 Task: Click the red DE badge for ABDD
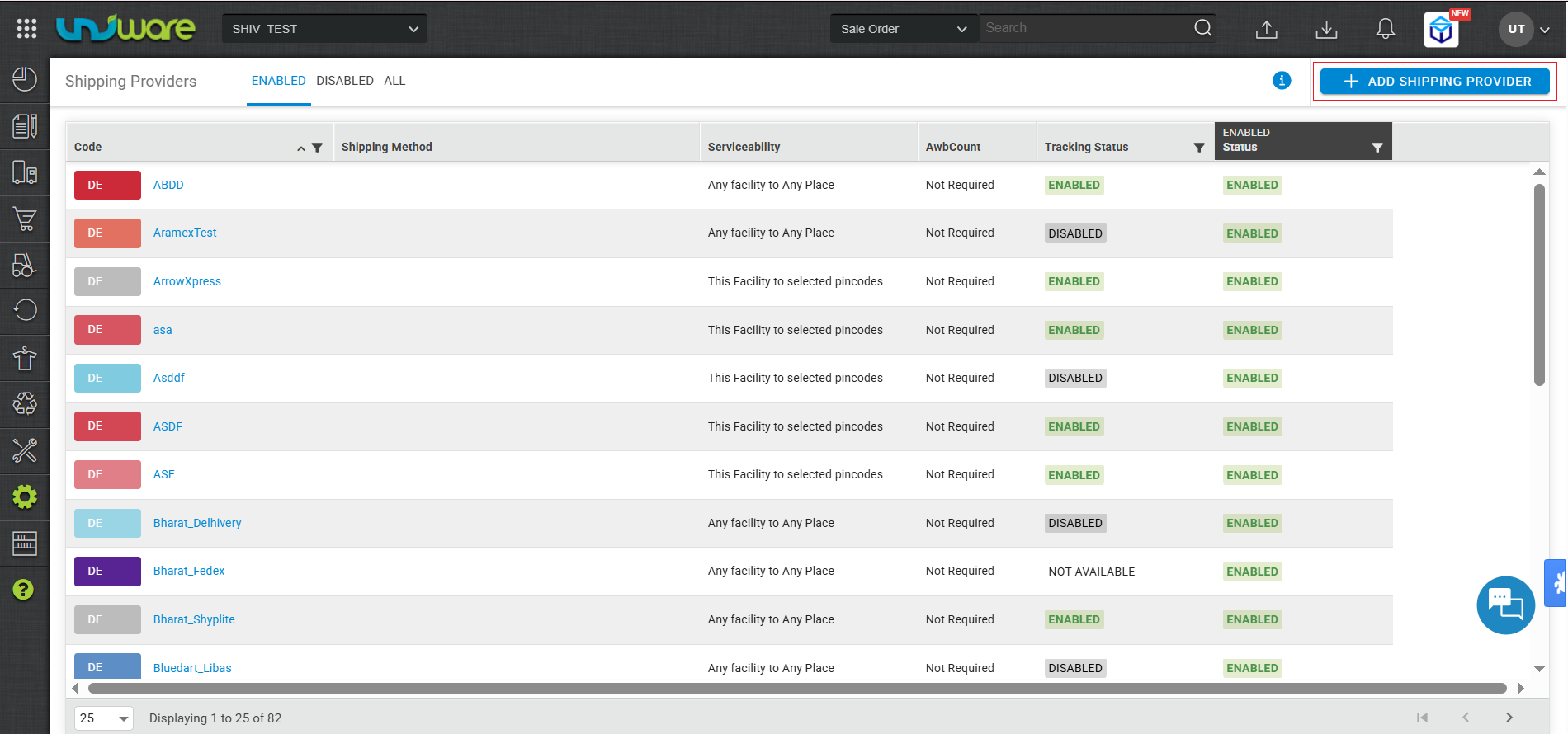coord(107,185)
